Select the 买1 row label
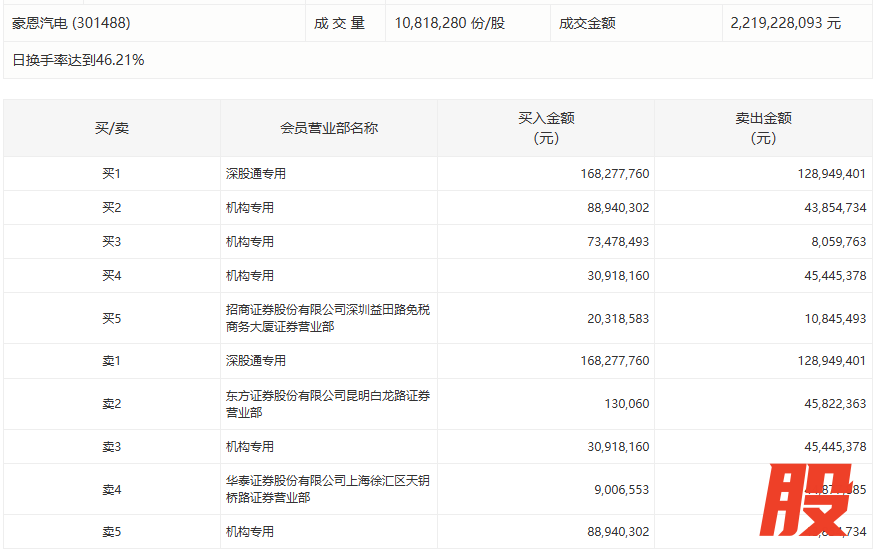This screenshot has width=873, height=555. point(111,174)
